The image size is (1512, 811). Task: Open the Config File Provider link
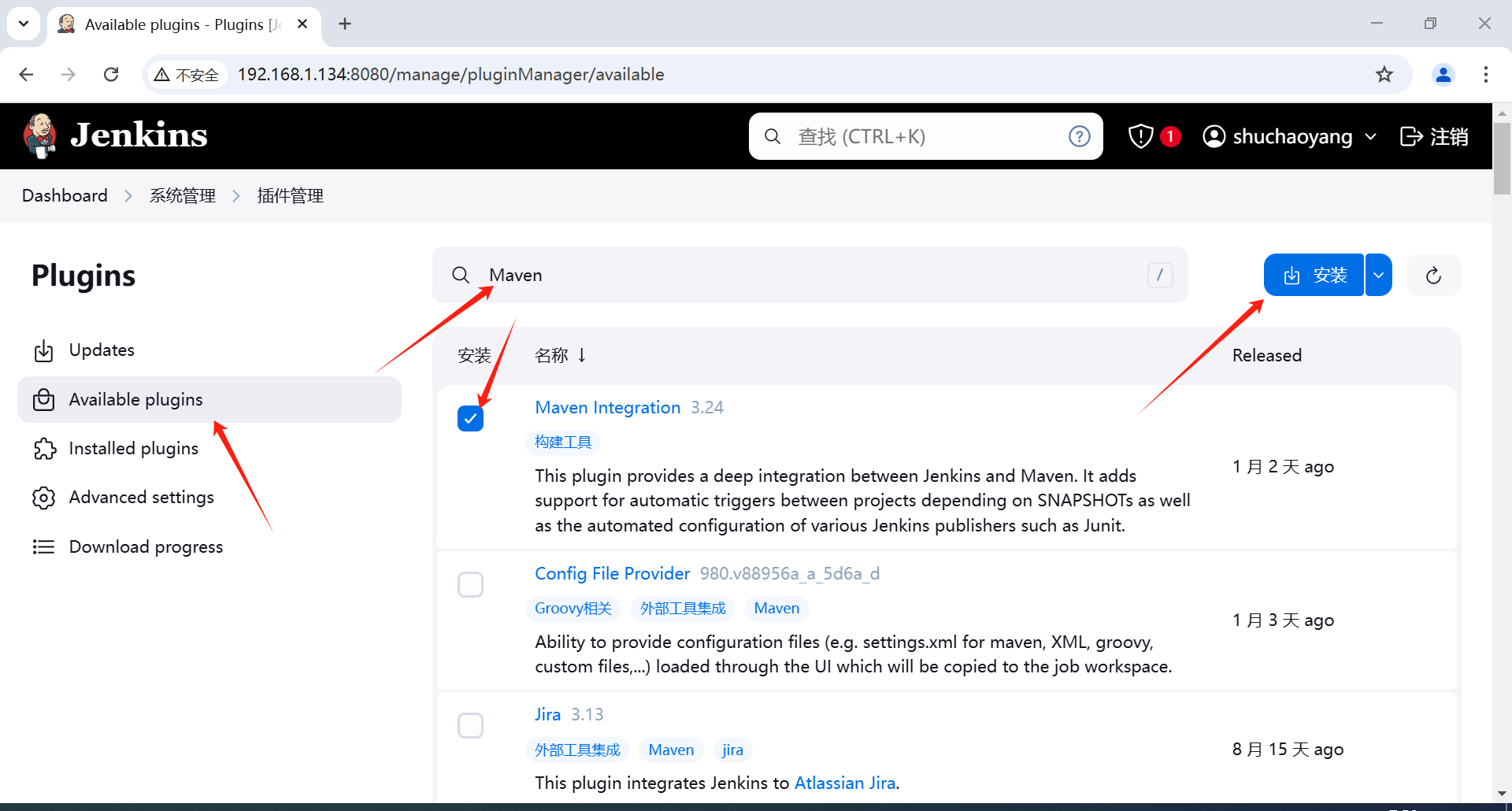tap(612, 573)
